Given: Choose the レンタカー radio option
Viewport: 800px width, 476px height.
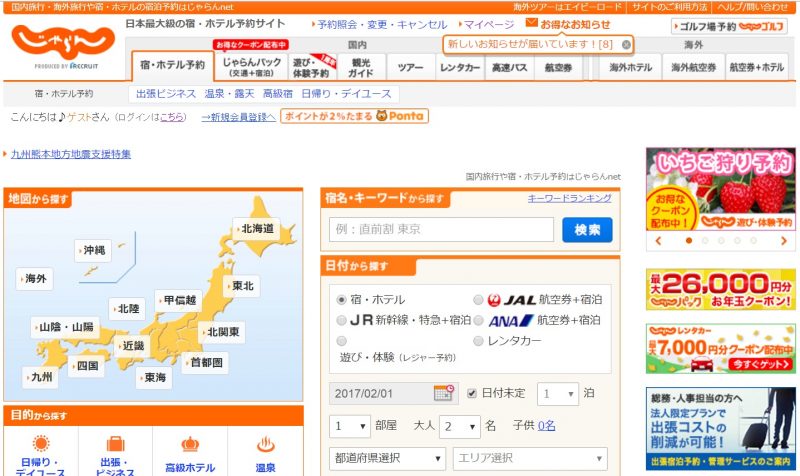Looking at the screenshot, I should 478,341.
